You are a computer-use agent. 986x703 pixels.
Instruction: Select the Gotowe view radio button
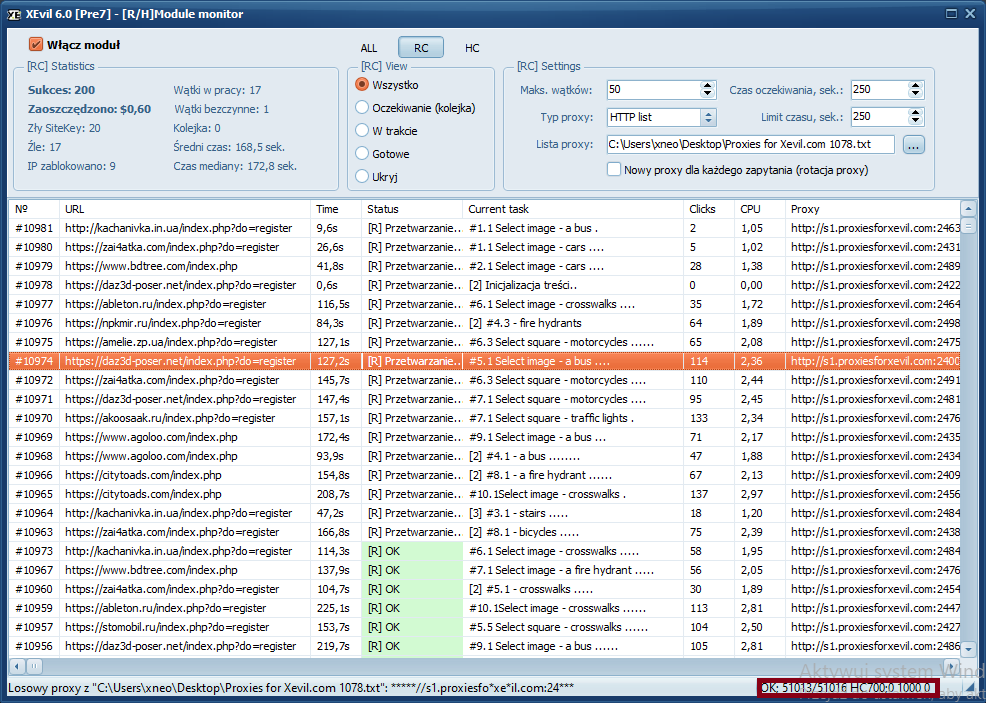point(362,153)
